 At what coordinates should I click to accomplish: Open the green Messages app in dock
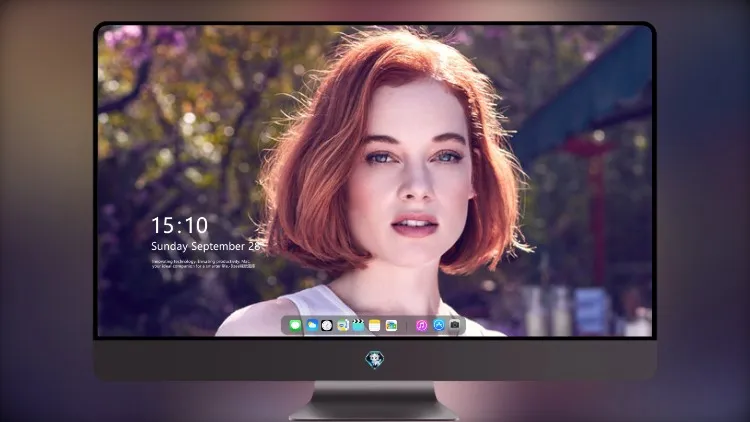tap(295, 326)
